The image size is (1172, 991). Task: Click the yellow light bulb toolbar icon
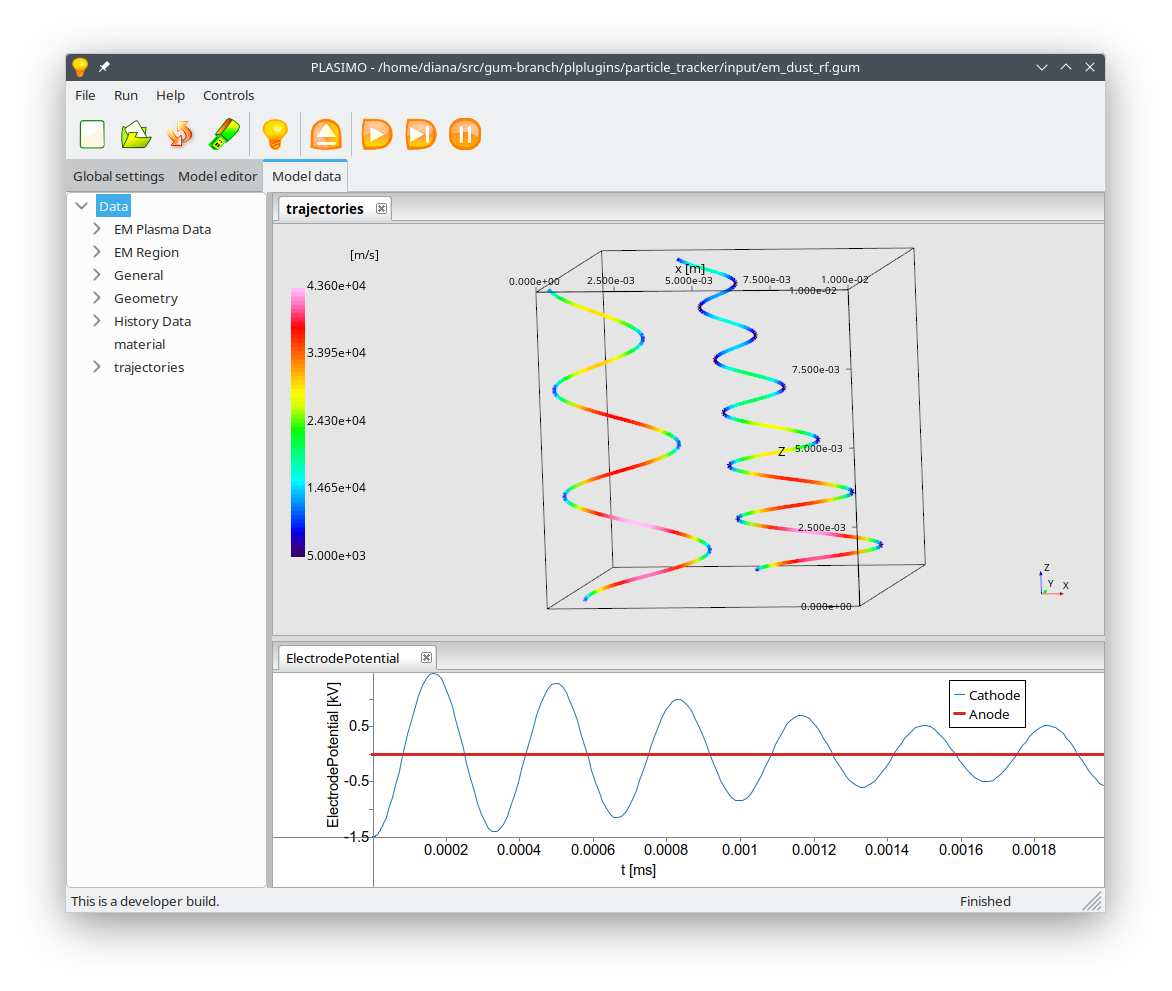[275, 134]
